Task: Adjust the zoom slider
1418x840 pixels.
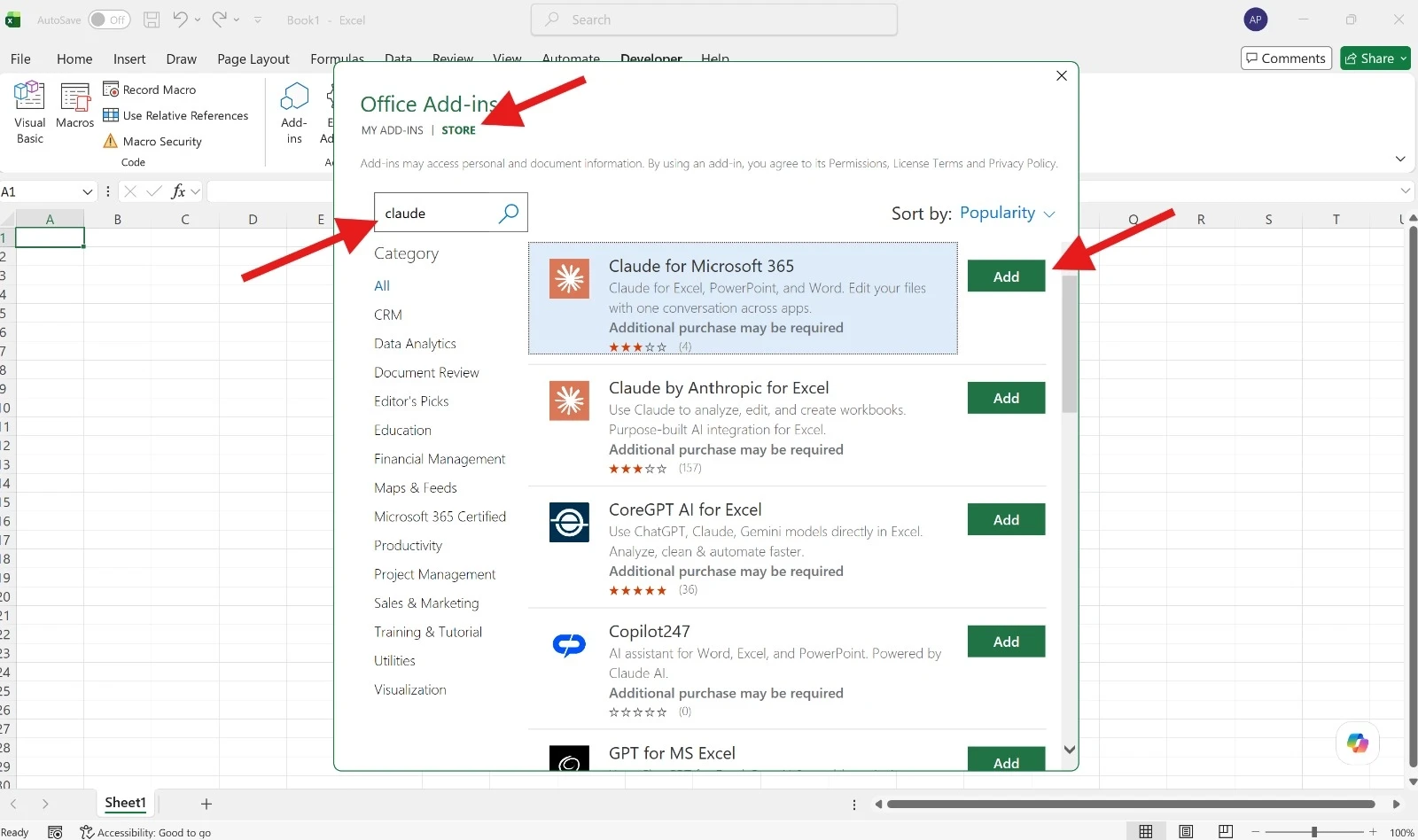Action: (x=1314, y=832)
